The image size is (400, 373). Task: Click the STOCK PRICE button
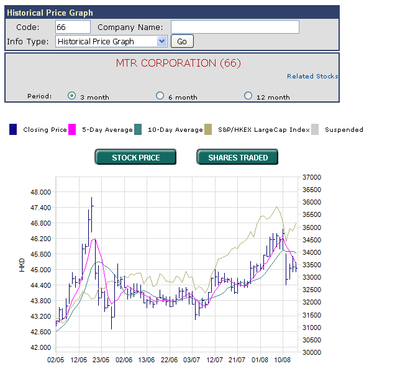point(135,157)
